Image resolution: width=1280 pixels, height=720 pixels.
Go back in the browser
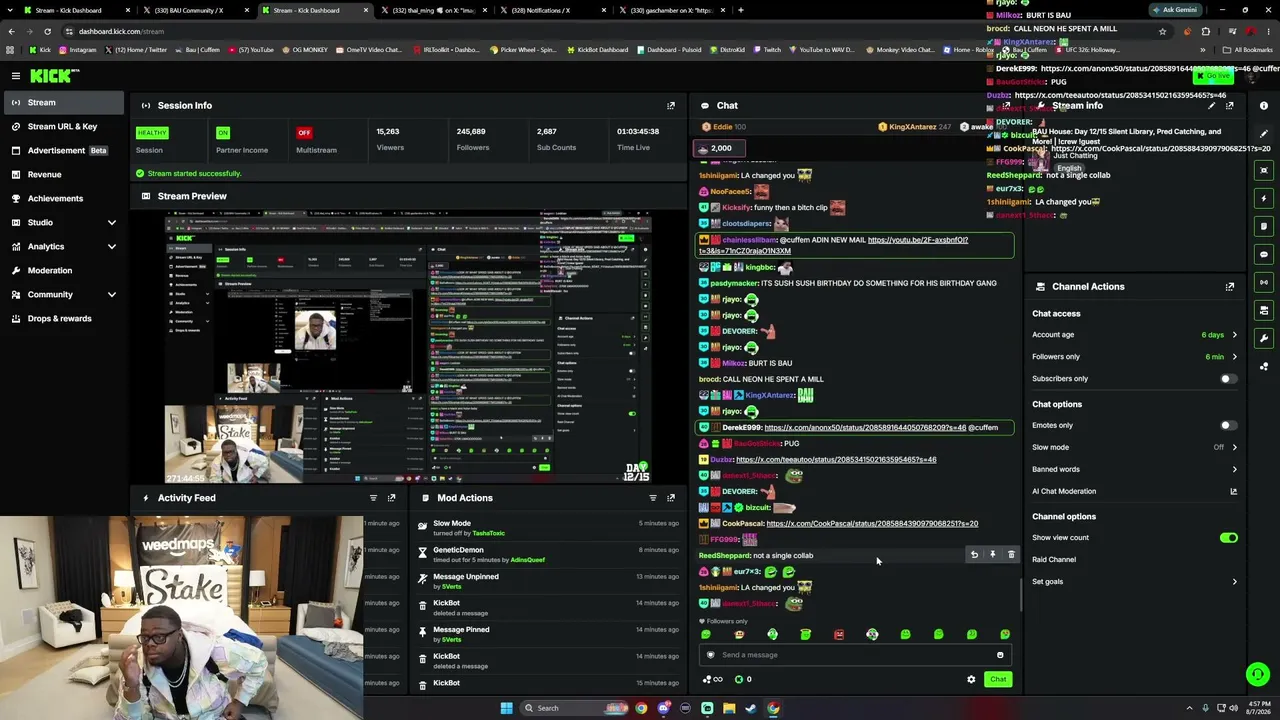coord(11,31)
